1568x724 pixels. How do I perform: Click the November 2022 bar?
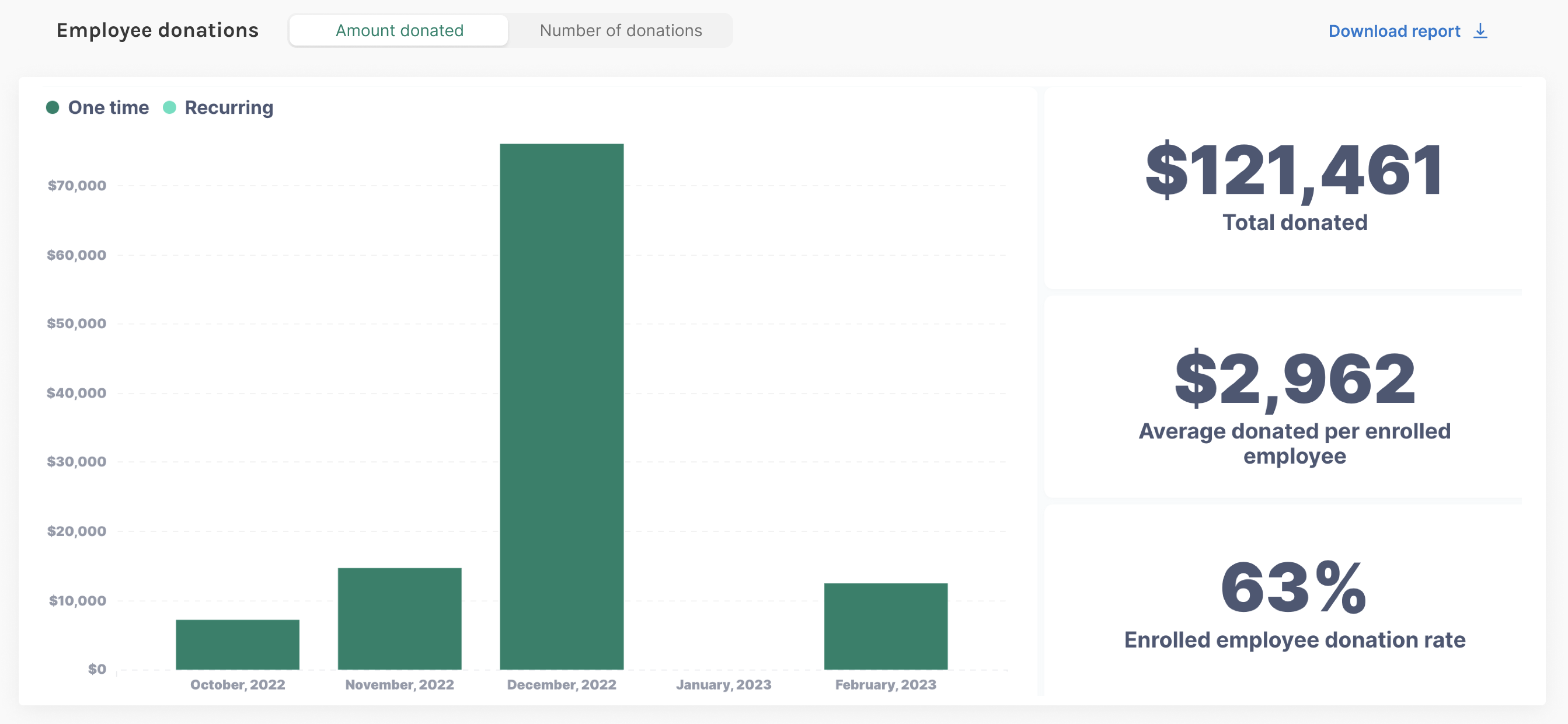(399, 618)
